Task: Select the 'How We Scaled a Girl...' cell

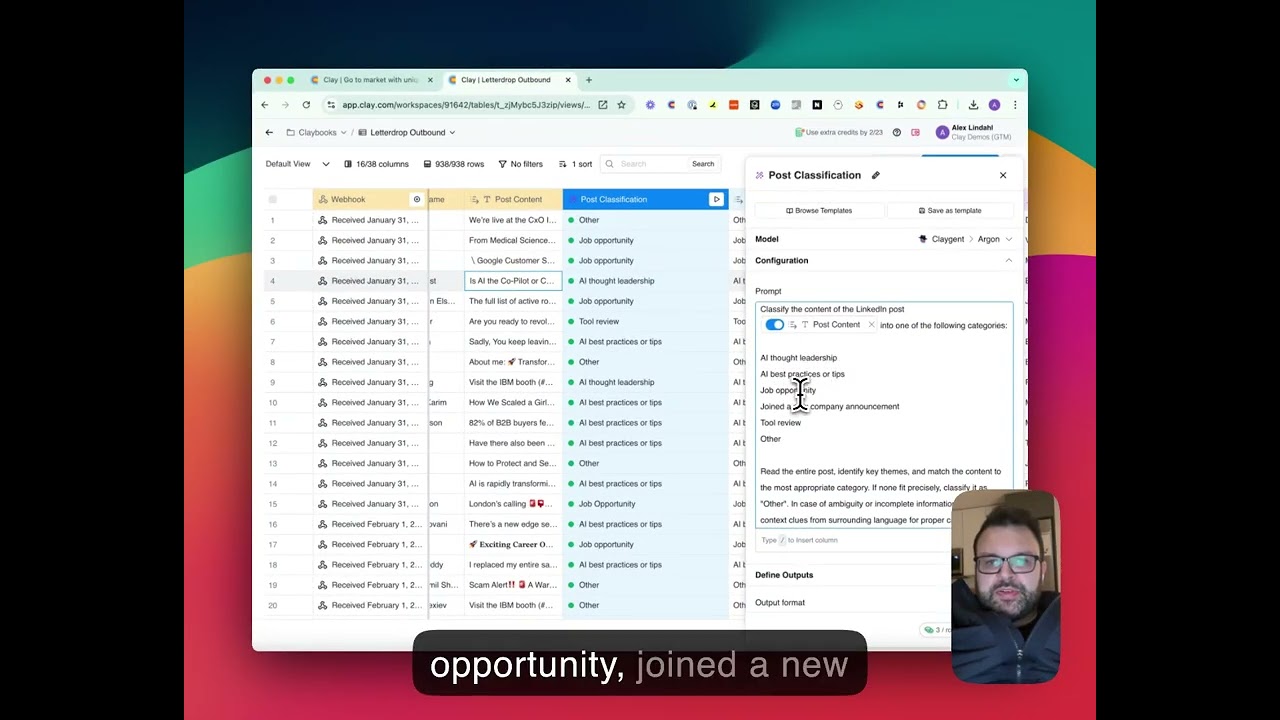Action: (513, 403)
